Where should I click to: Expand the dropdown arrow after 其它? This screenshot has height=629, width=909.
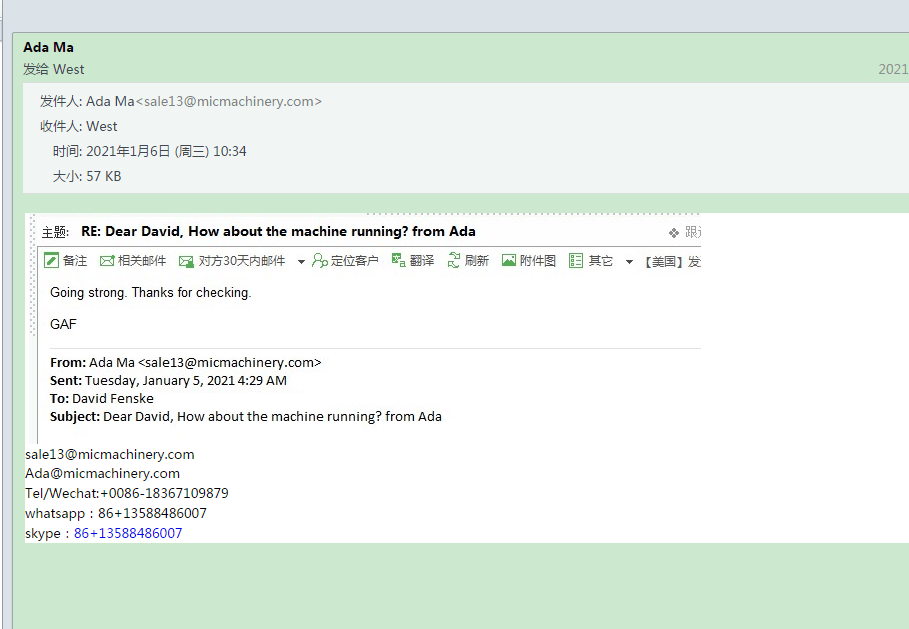click(x=629, y=262)
